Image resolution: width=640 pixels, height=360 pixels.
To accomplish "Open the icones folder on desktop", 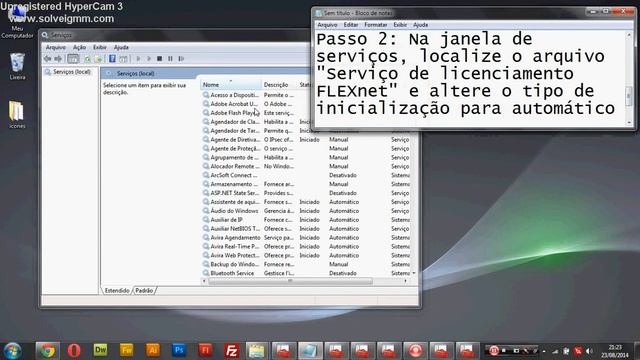I will pos(17,114).
